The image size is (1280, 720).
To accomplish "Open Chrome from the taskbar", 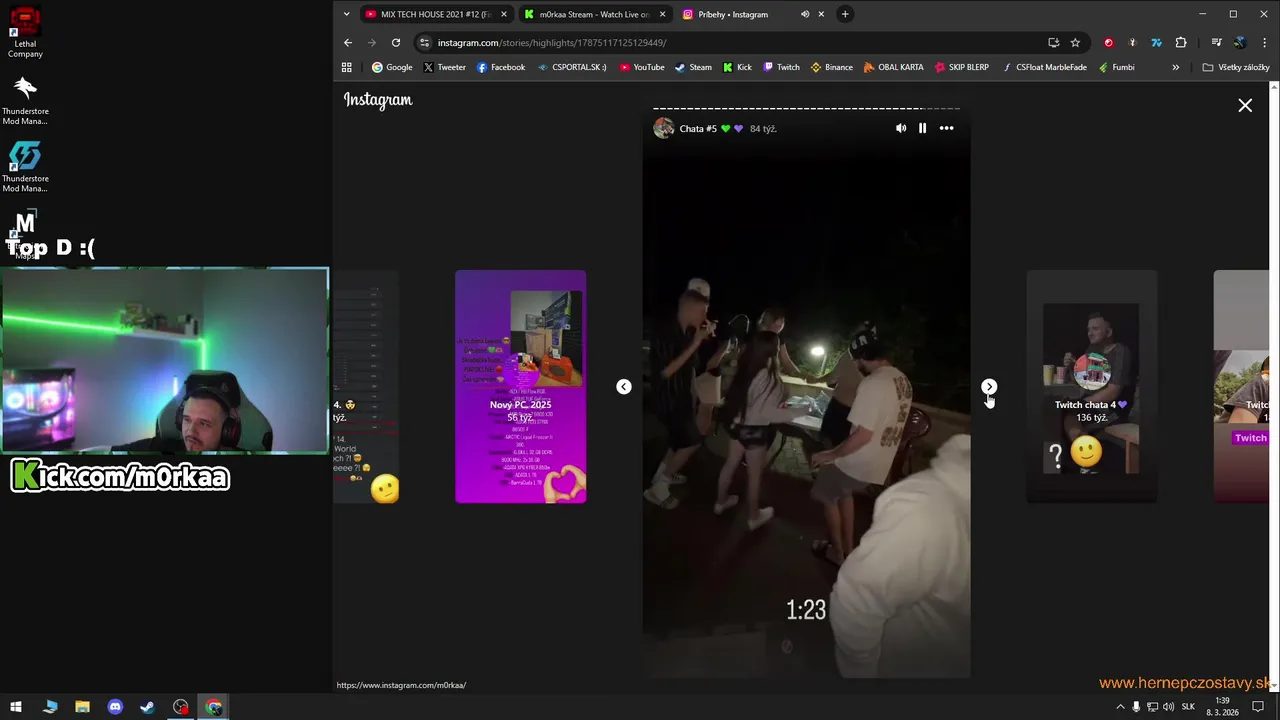I will (x=213, y=707).
